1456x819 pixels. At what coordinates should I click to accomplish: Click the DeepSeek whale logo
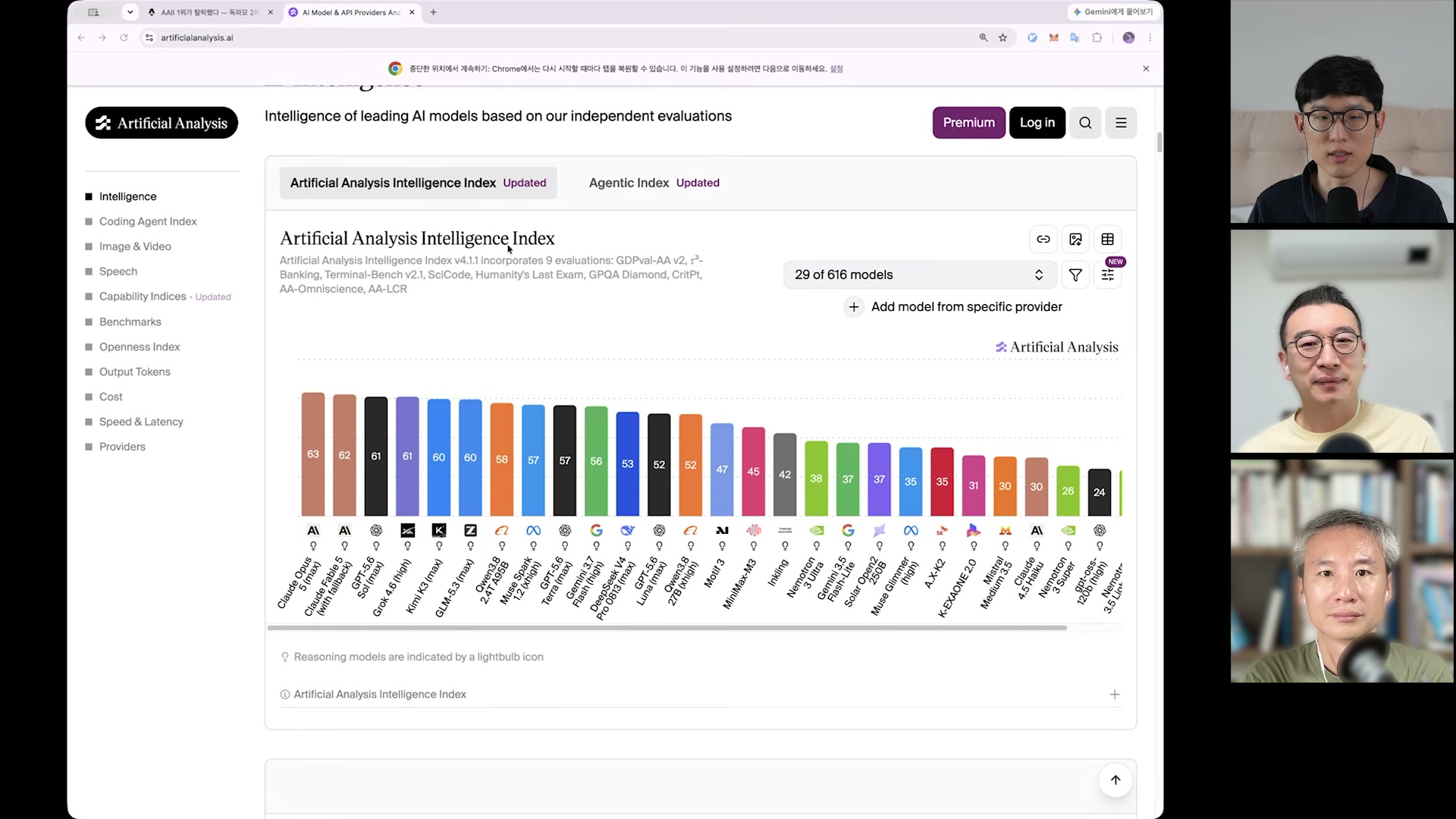628,531
